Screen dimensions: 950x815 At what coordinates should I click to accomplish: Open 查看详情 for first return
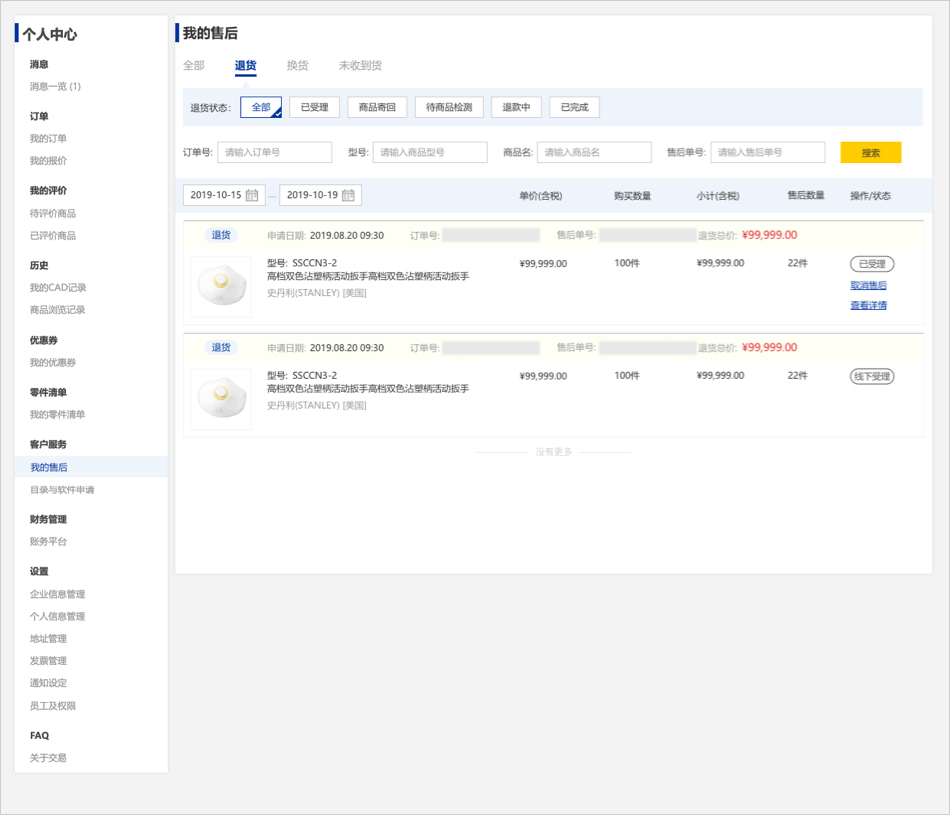pyautogui.click(x=868, y=306)
